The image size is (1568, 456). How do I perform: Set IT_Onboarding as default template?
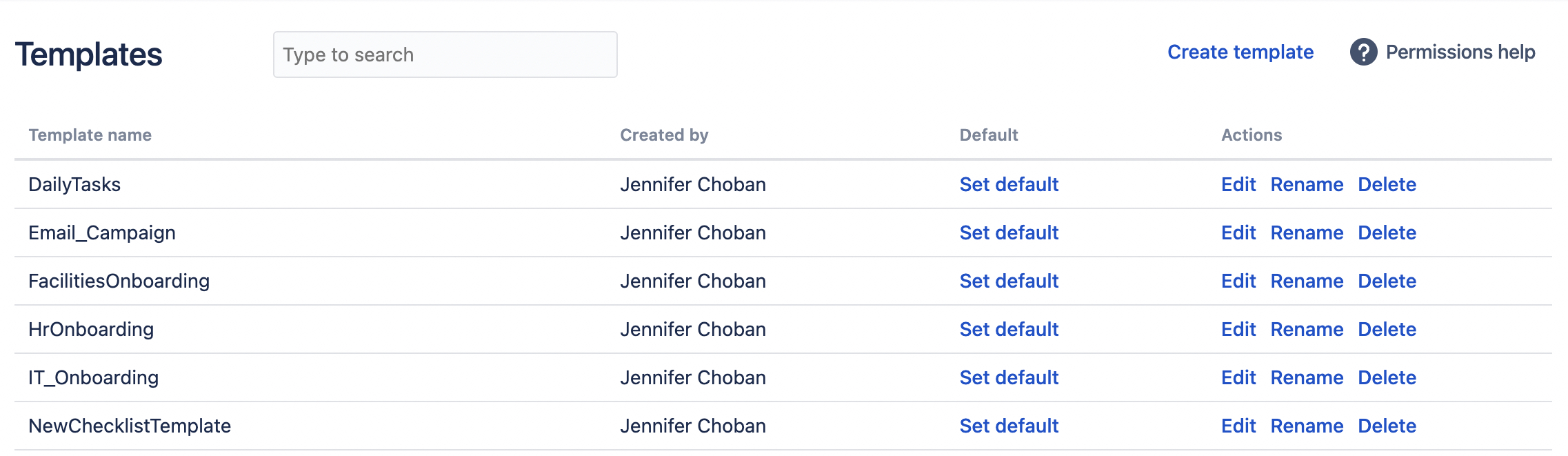click(1009, 377)
